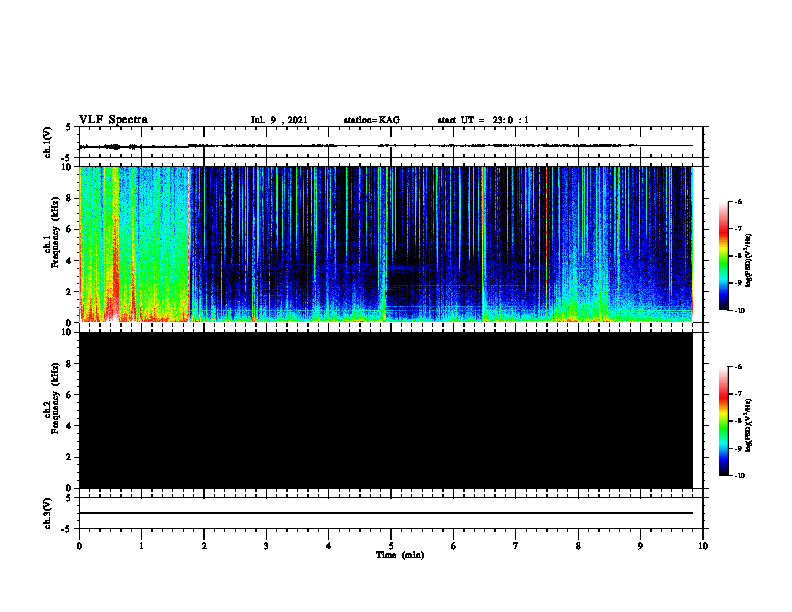Image resolution: width=792 pixels, height=612 pixels.
Task: Click the "-10" label on the ch.1 color scale
Action: (739, 311)
